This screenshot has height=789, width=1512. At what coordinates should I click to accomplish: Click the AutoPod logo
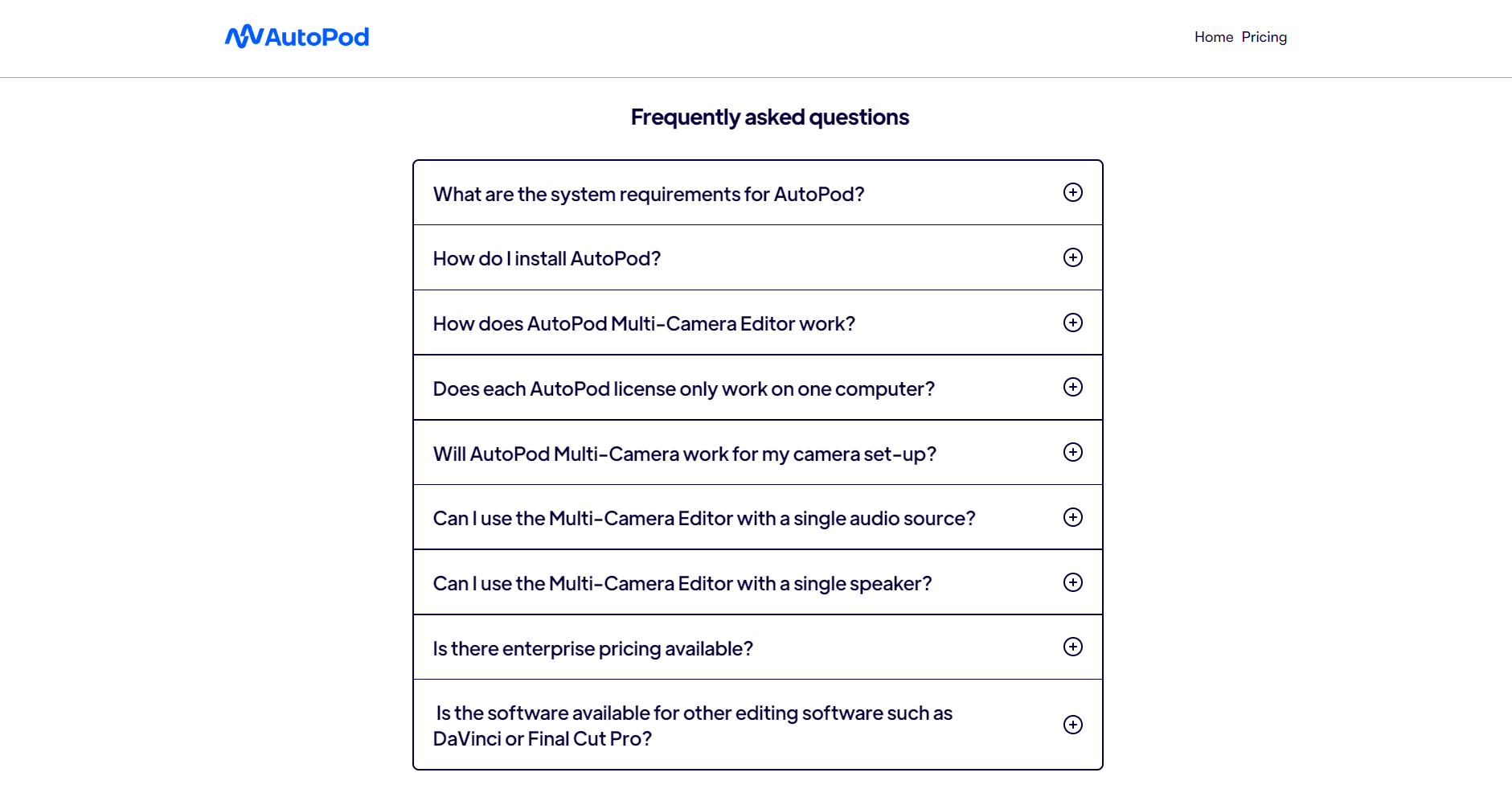297,37
